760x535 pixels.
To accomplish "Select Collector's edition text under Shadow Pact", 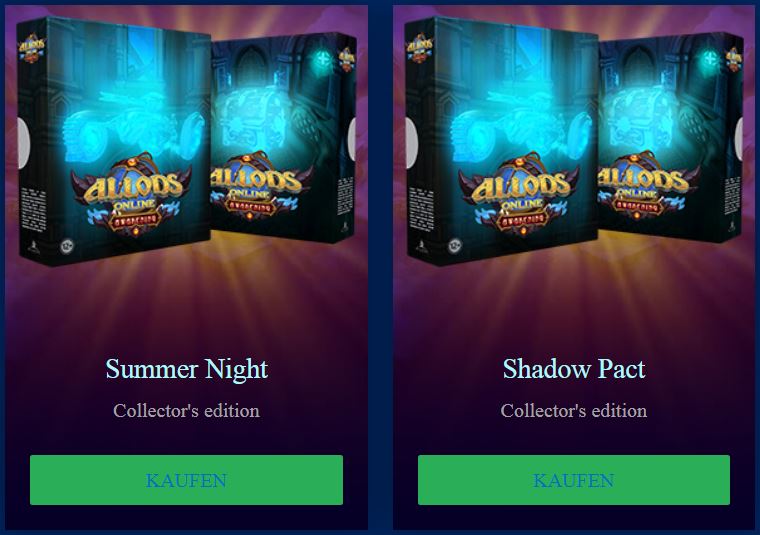I will point(574,411).
